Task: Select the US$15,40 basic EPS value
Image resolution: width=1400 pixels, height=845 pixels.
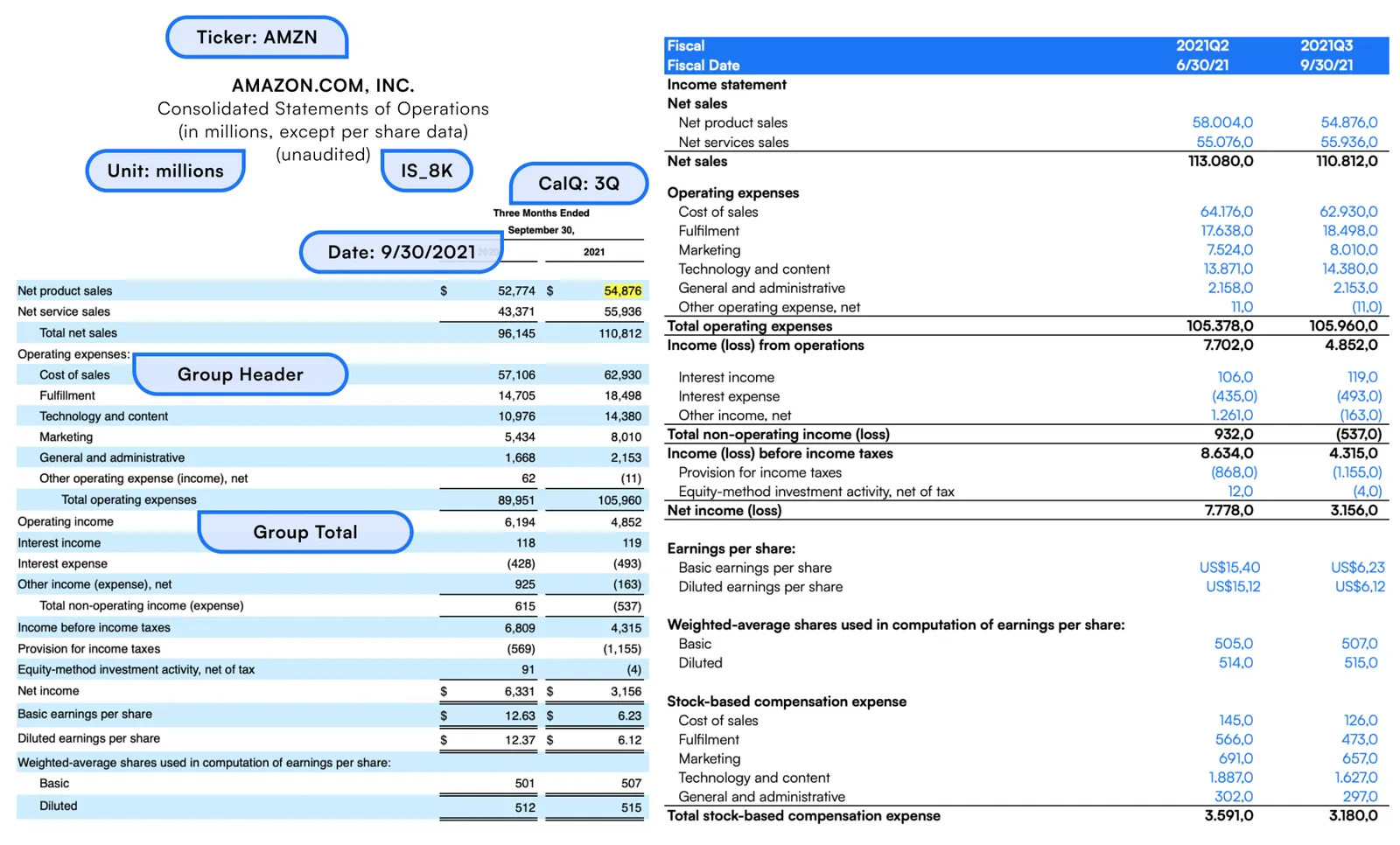Action: coord(1229,568)
